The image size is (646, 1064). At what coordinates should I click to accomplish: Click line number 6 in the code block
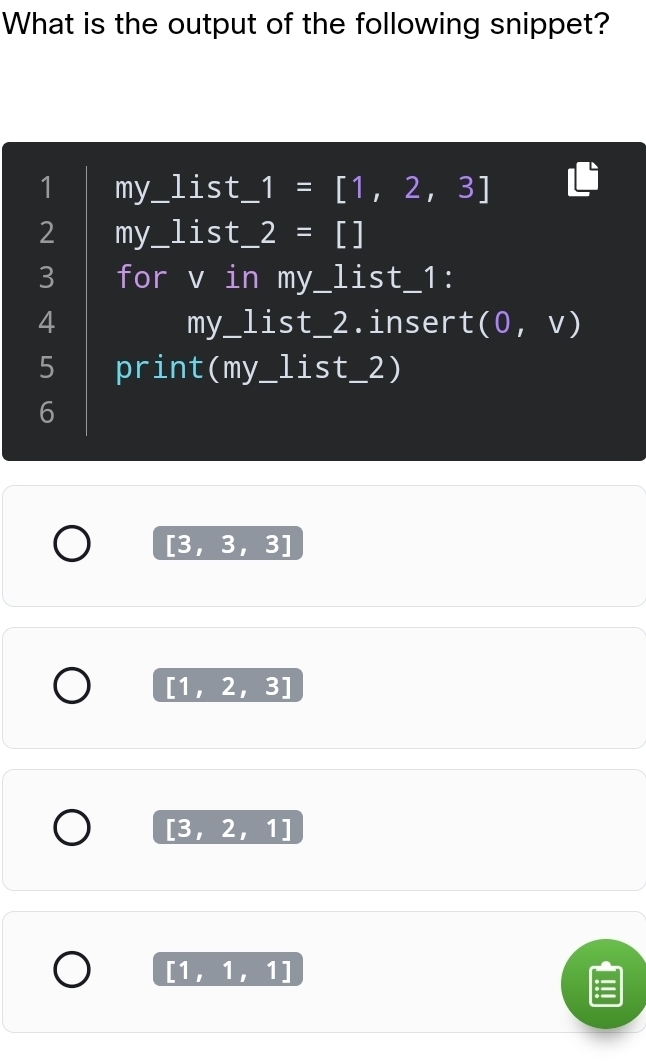[46, 412]
